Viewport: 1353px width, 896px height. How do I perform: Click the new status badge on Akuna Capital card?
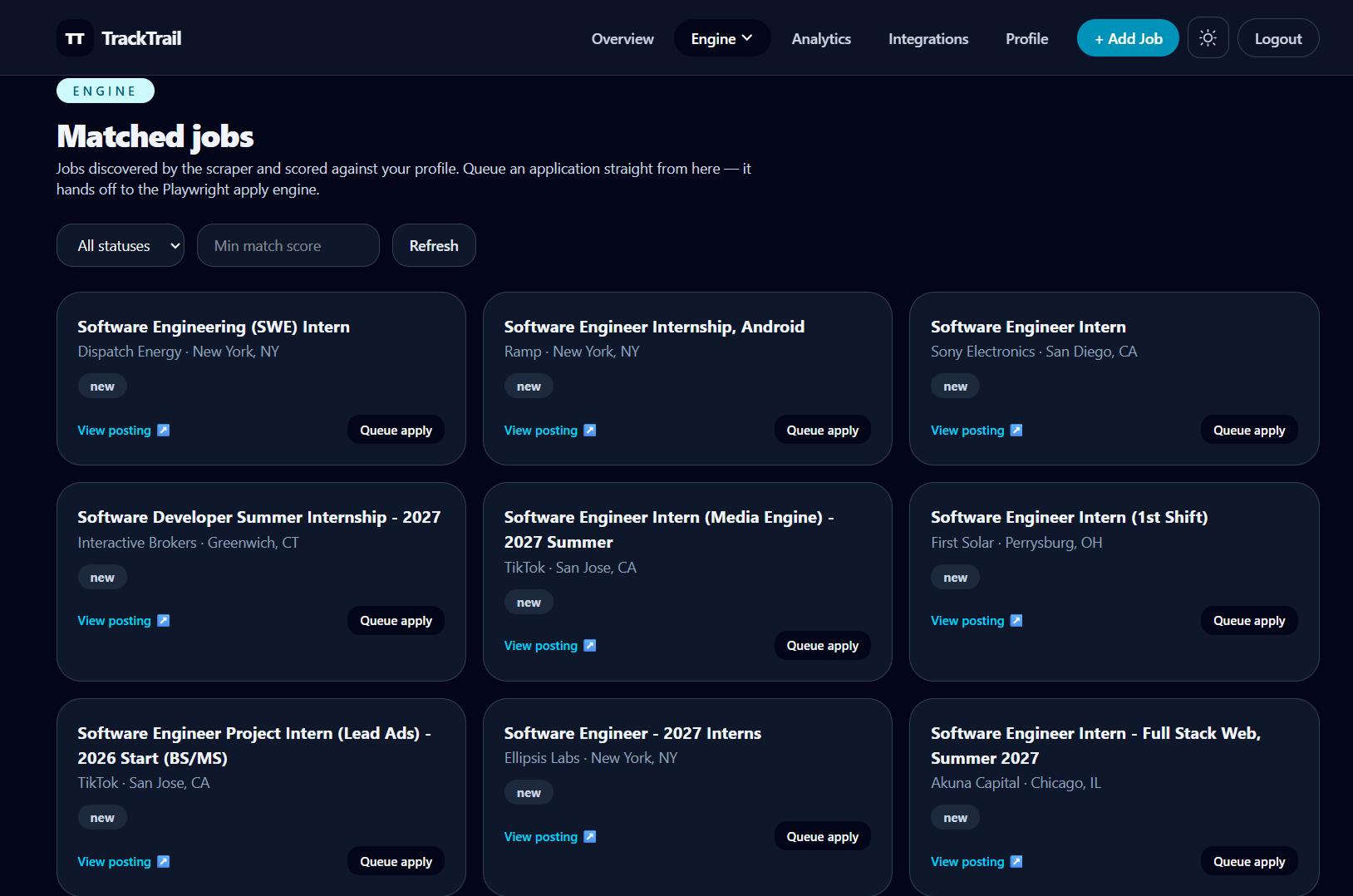point(956,818)
